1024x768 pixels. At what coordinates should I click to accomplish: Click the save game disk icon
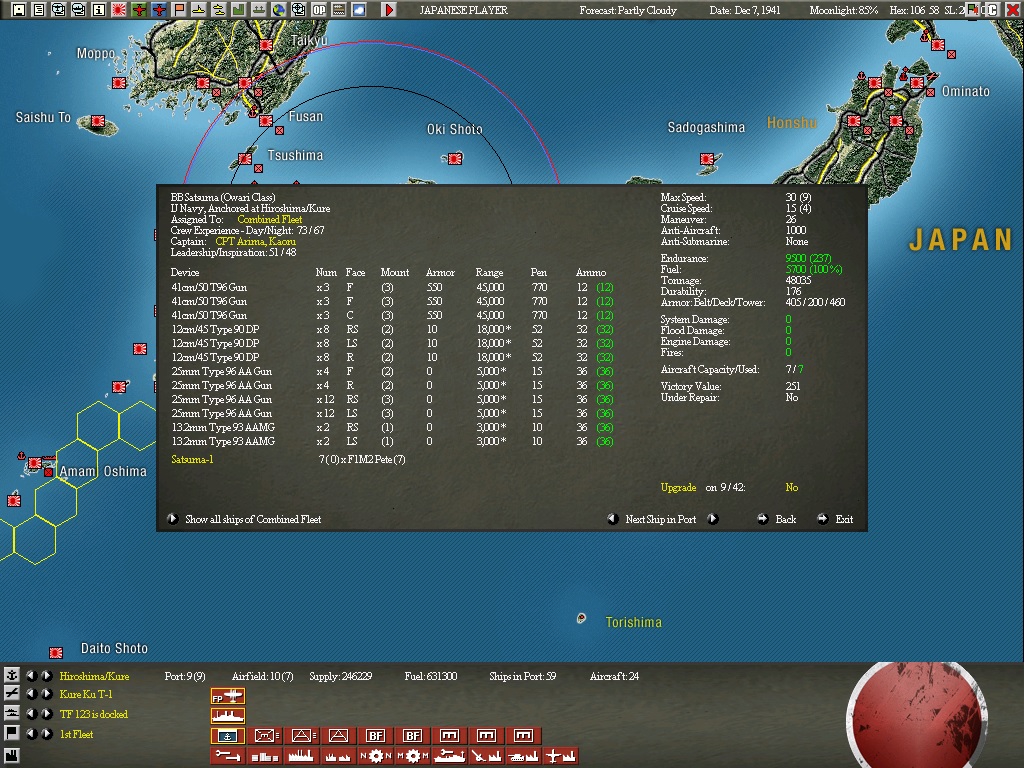click(x=18, y=10)
